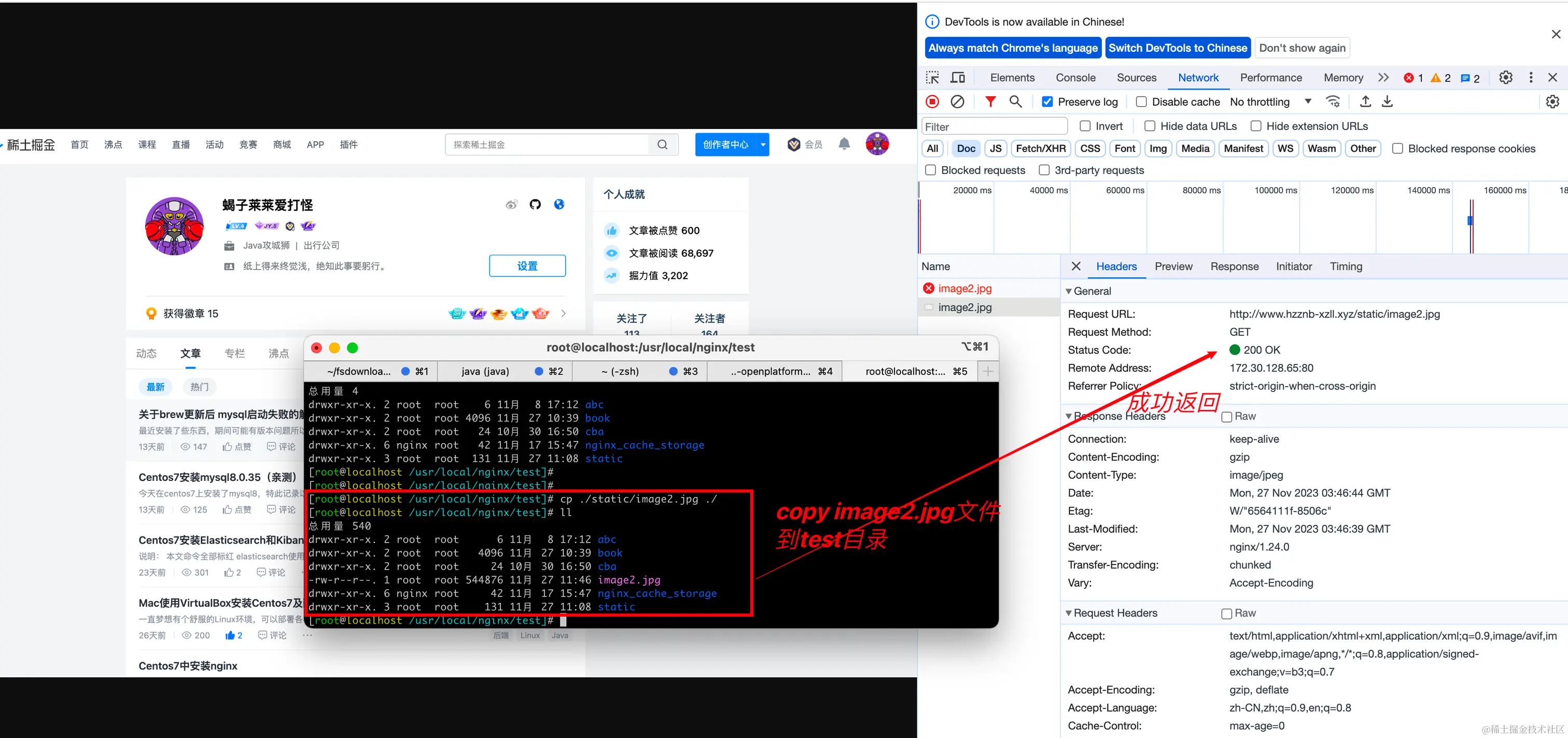Select the inspect element picker icon
The height and width of the screenshot is (738, 1568).
pyautogui.click(x=932, y=78)
